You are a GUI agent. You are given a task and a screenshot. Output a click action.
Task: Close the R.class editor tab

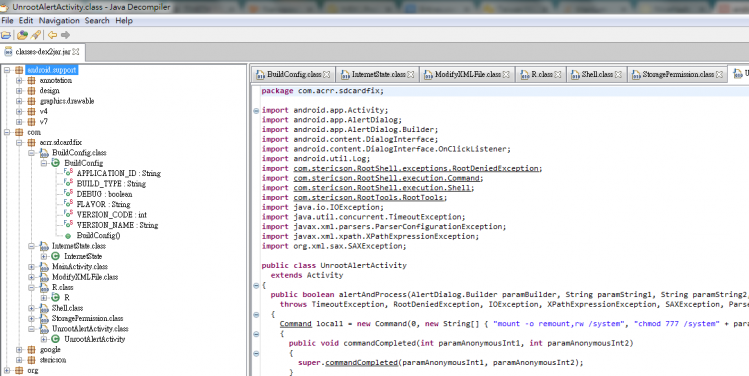pos(557,75)
